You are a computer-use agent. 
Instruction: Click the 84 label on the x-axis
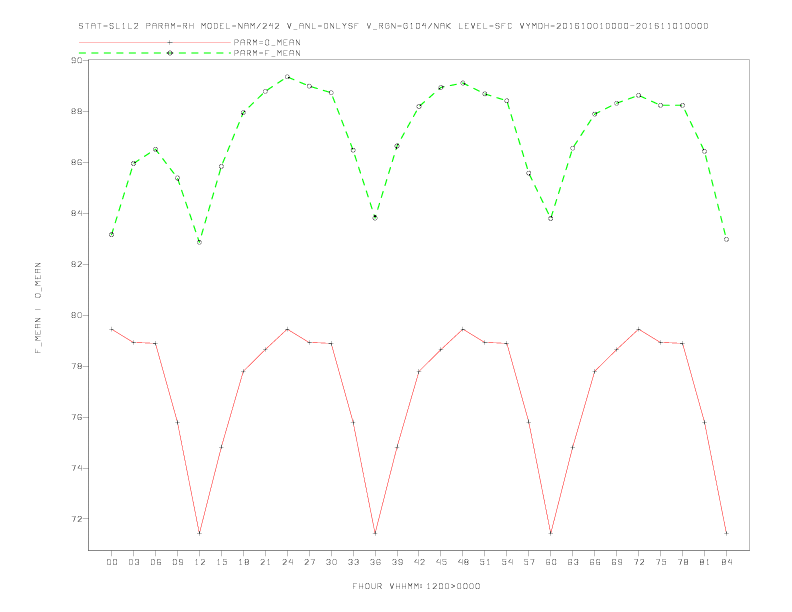pyautogui.click(x=726, y=562)
